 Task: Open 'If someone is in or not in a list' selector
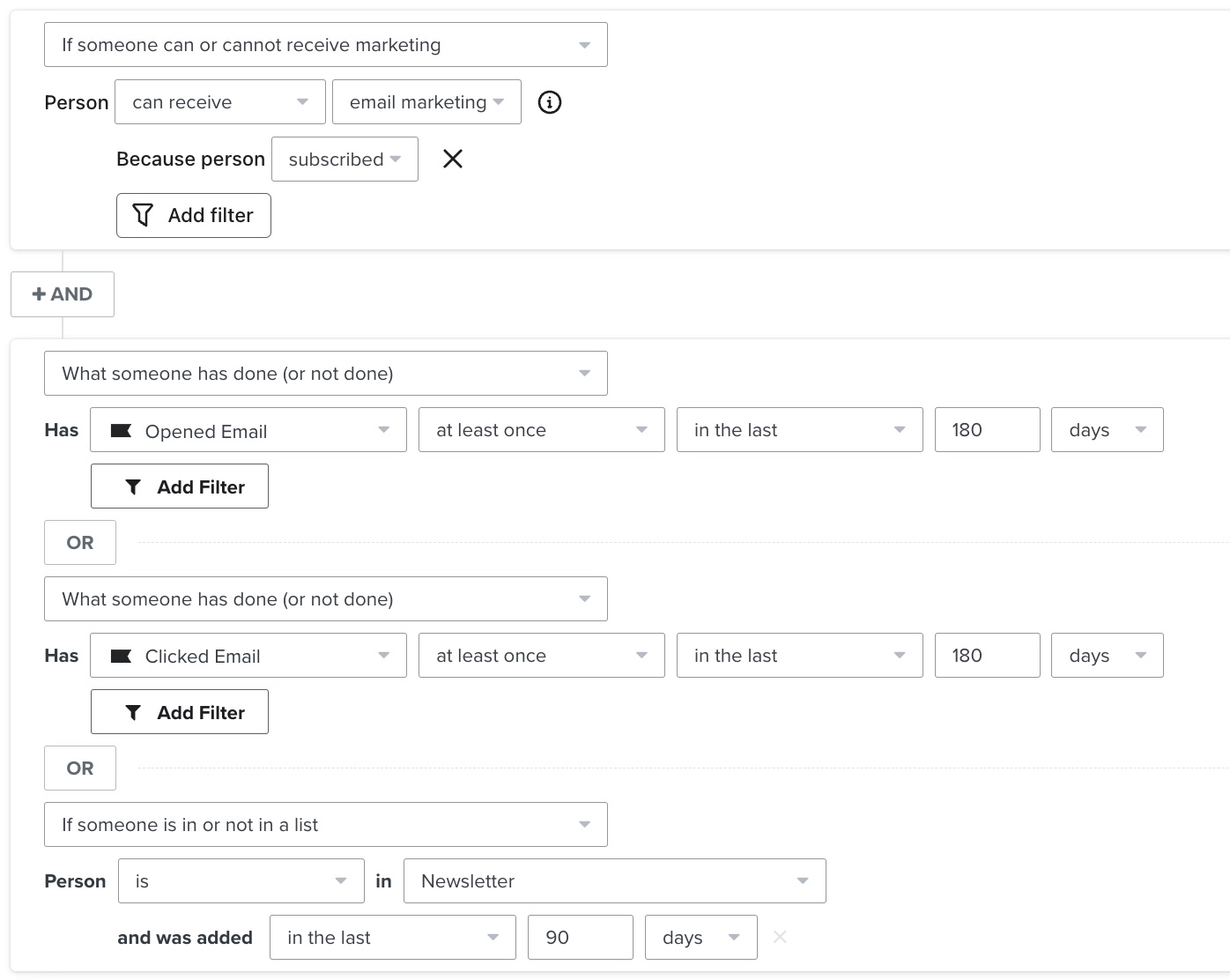325,825
